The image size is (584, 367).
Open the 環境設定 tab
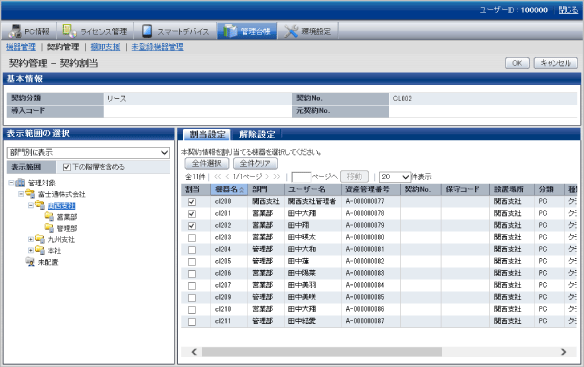[308, 31]
